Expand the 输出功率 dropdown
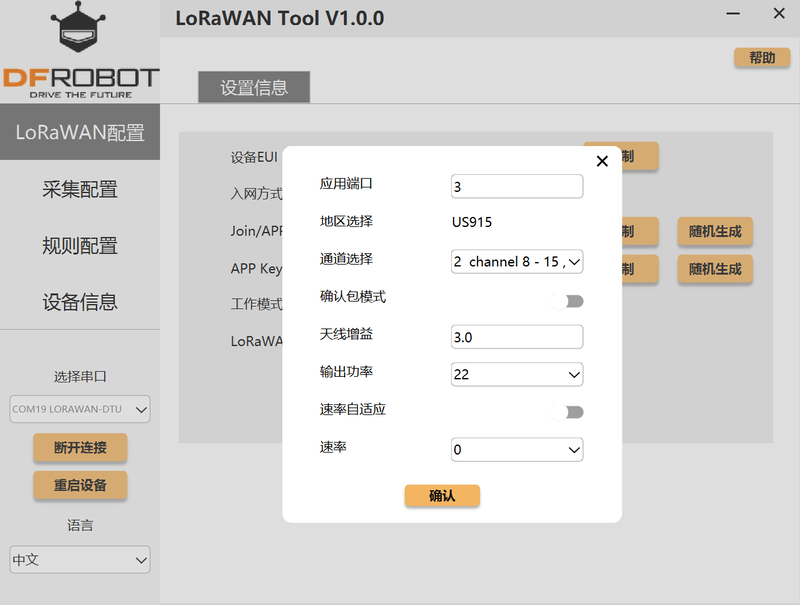 tap(517, 375)
